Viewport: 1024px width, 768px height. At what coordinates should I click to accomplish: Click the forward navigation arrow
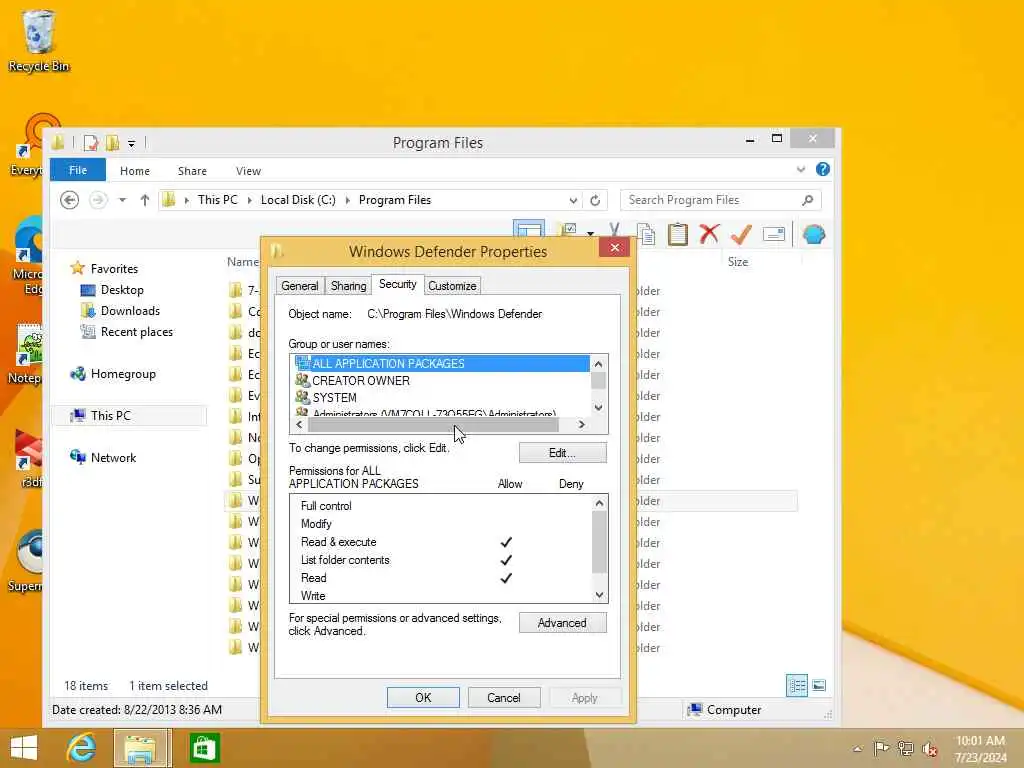[x=98, y=200]
